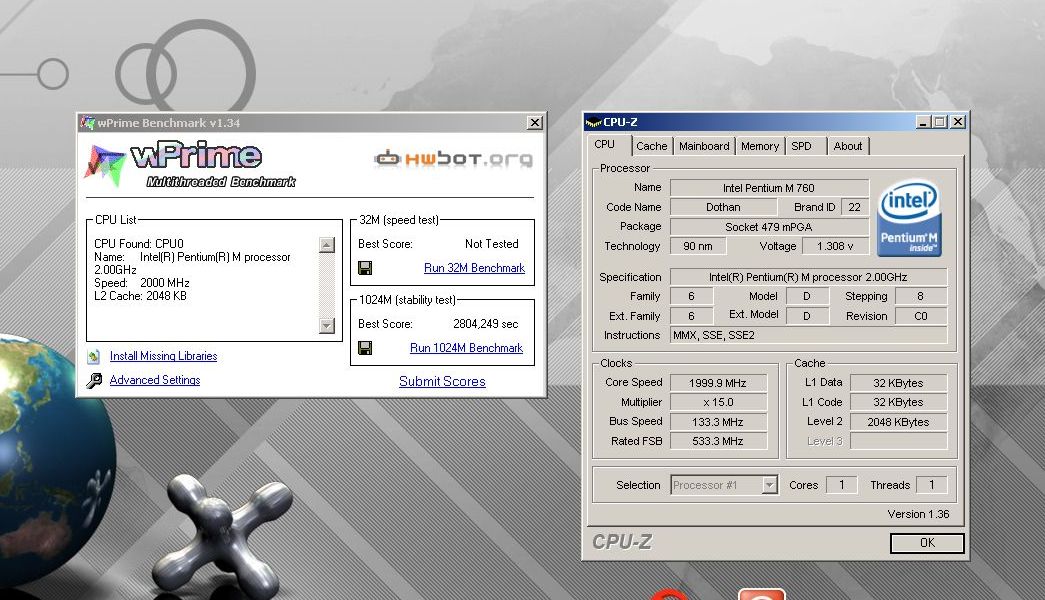
Task: Click the L1 Code value 32 KBytes
Action: 898,402
